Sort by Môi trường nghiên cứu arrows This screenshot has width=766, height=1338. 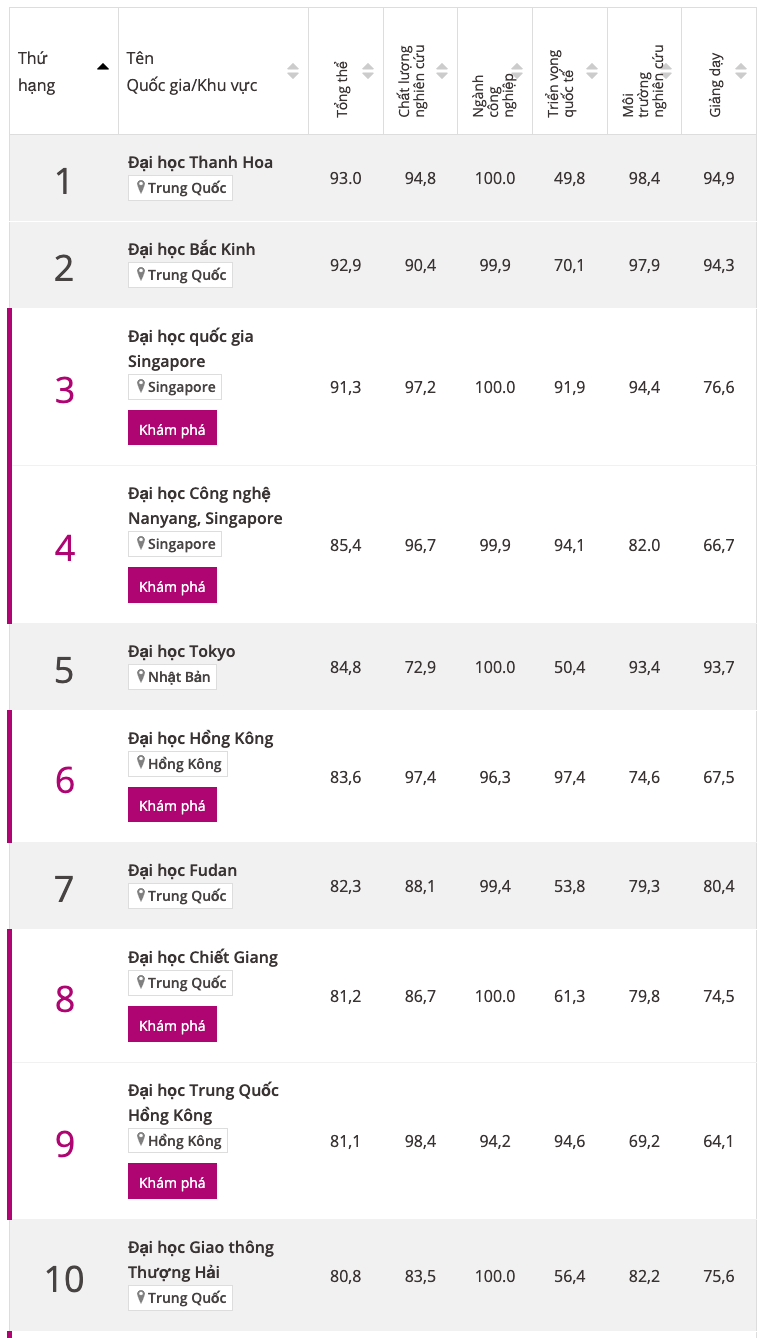pyautogui.click(x=666, y=71)
